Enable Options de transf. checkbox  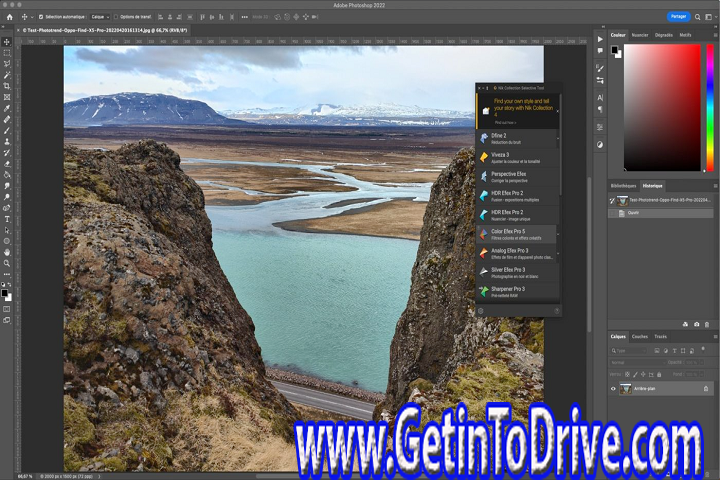point(116,17)
